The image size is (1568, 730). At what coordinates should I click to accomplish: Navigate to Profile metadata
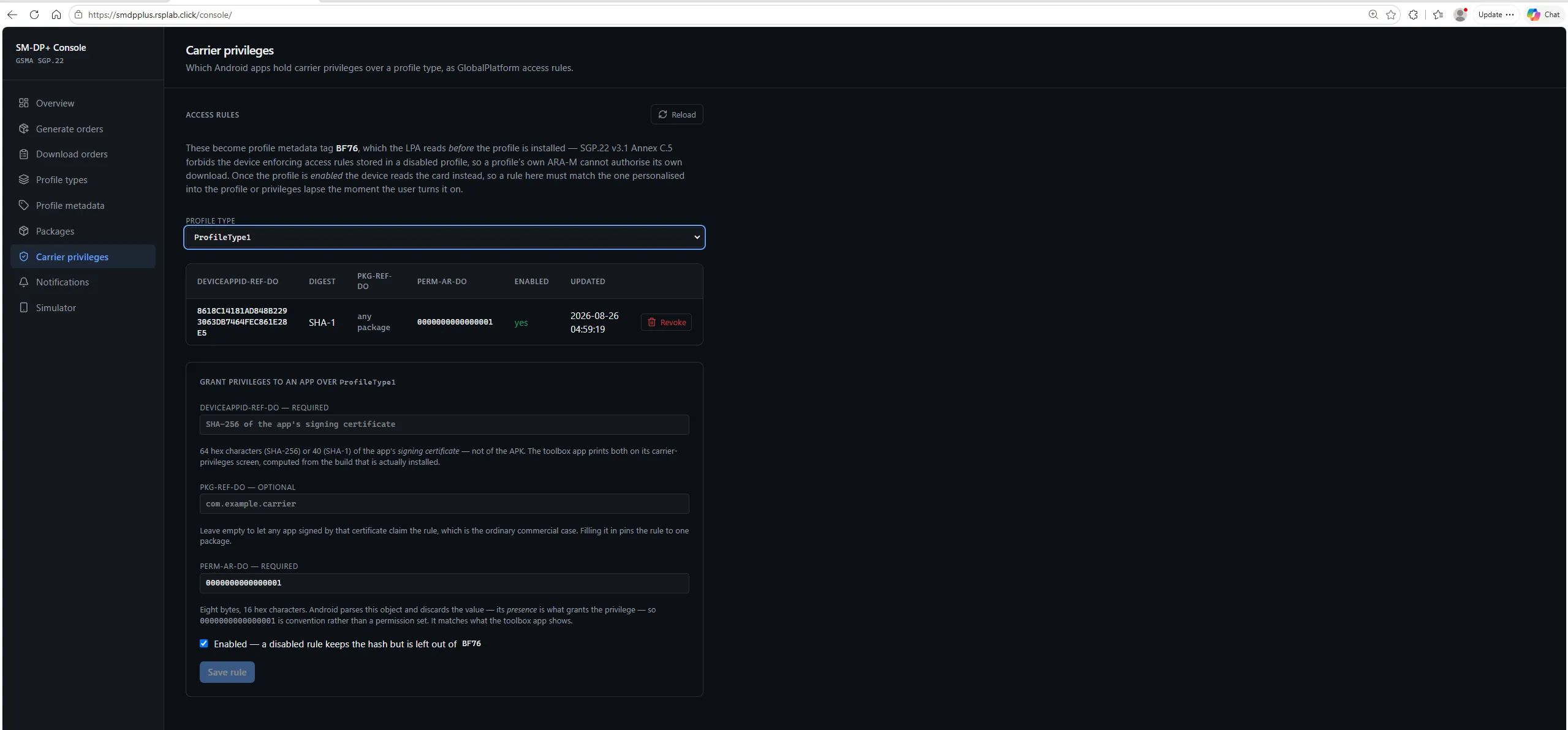[x=83, y=205]
